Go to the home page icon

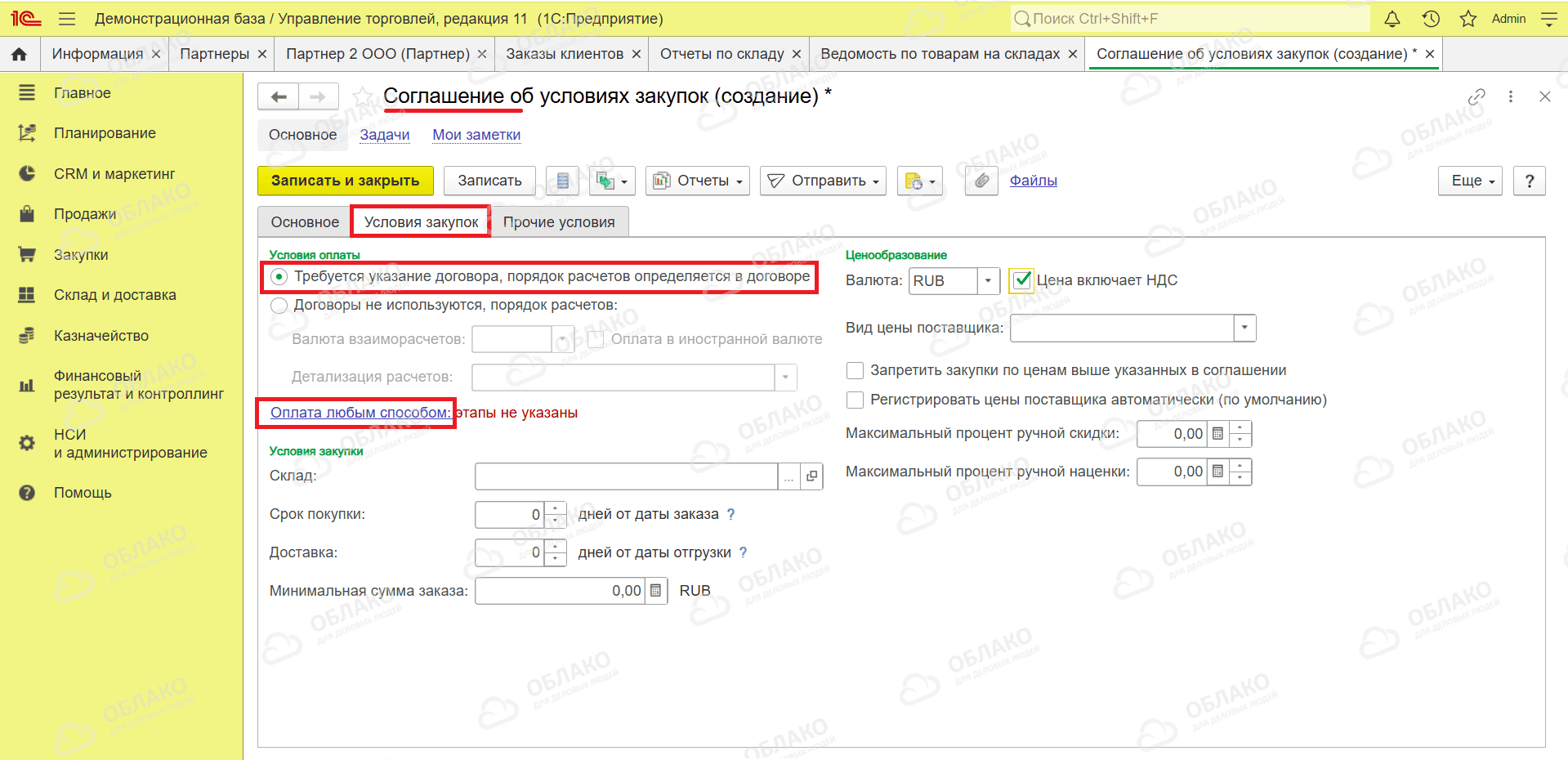pos(20,54)
